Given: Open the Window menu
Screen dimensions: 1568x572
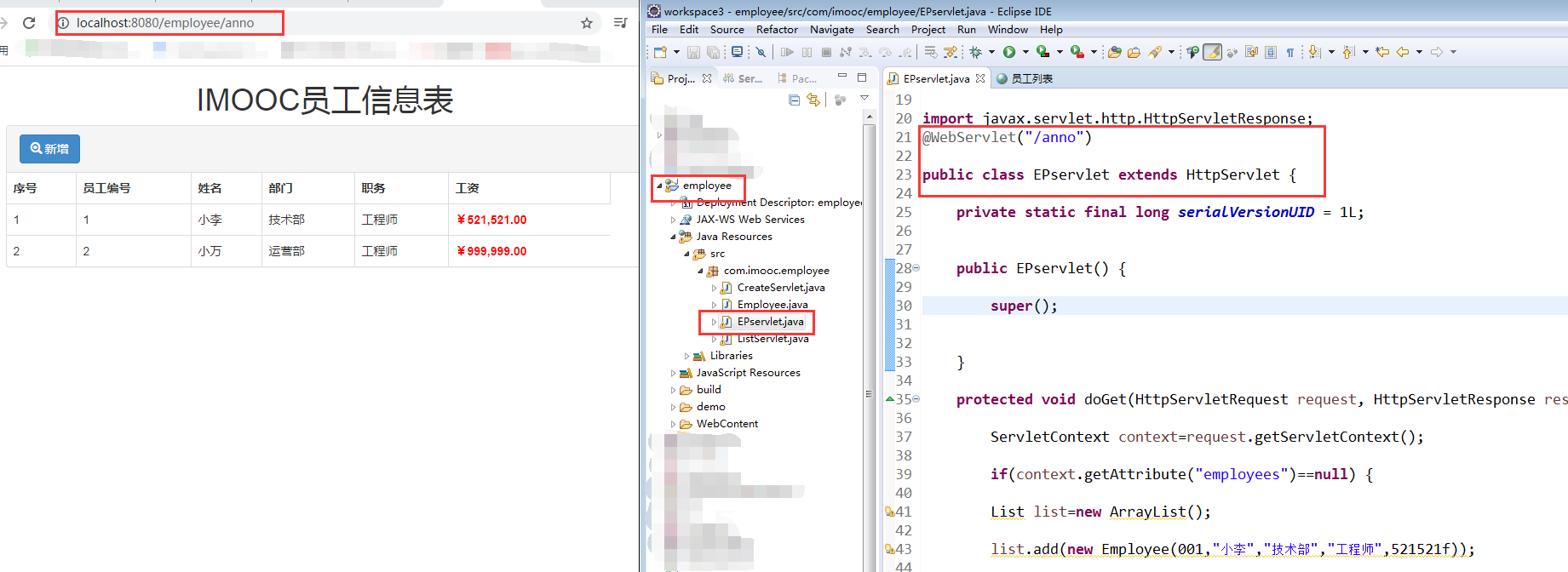Looking at the screenshot, I should tap(1008, 30).
